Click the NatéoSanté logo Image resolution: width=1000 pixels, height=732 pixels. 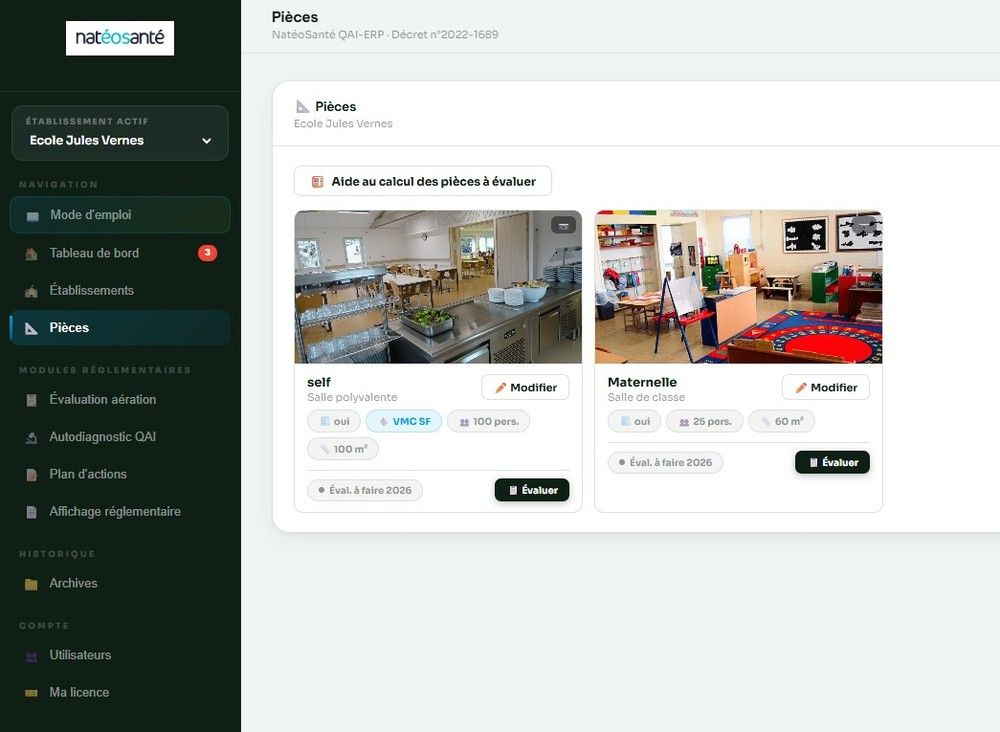coord(120,38)
